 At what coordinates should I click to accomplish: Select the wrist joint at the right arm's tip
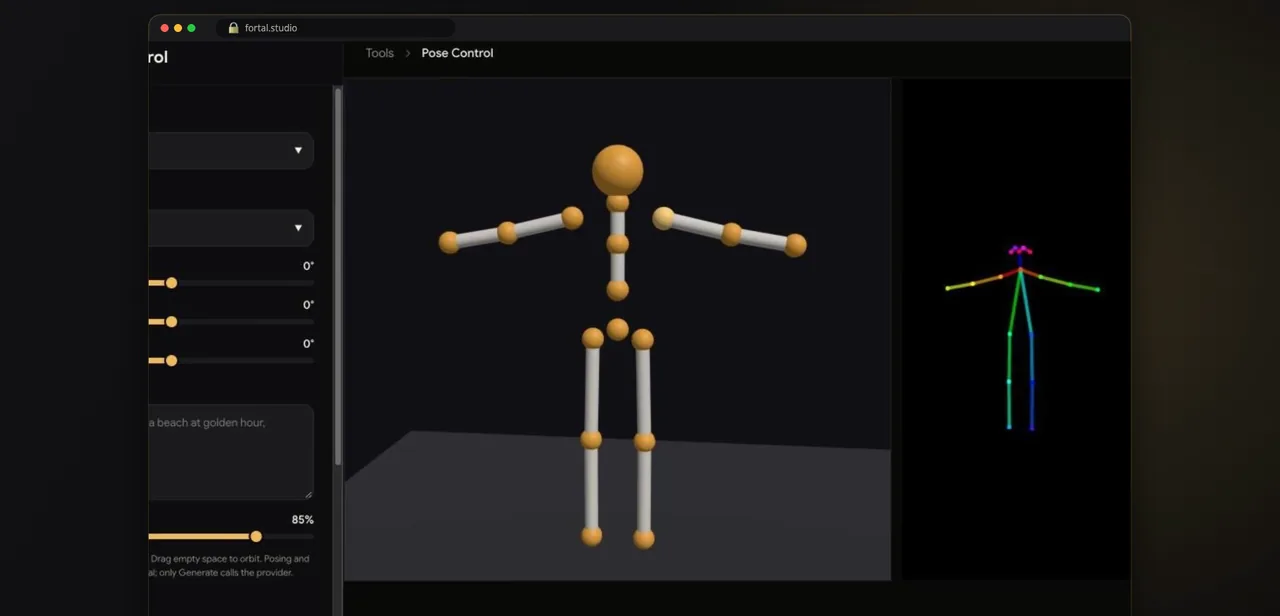pos(796,245)
